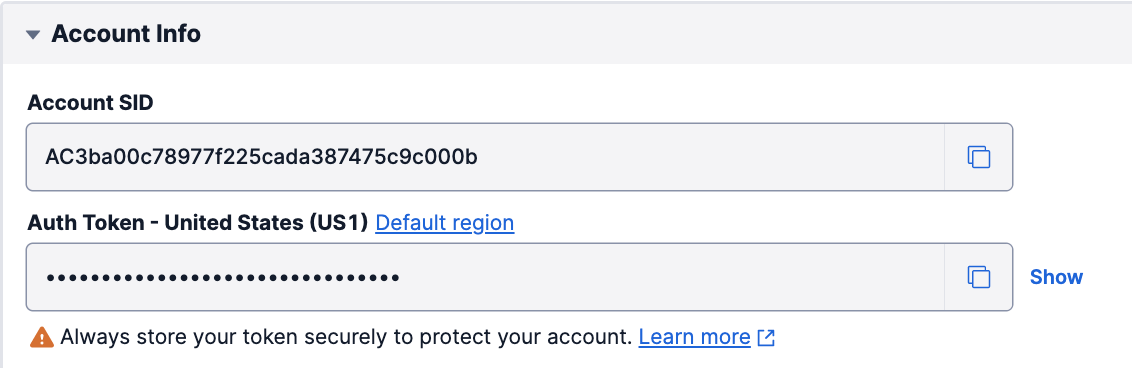
Task: Open the Learn more link
Action: [x=695, y=337]
